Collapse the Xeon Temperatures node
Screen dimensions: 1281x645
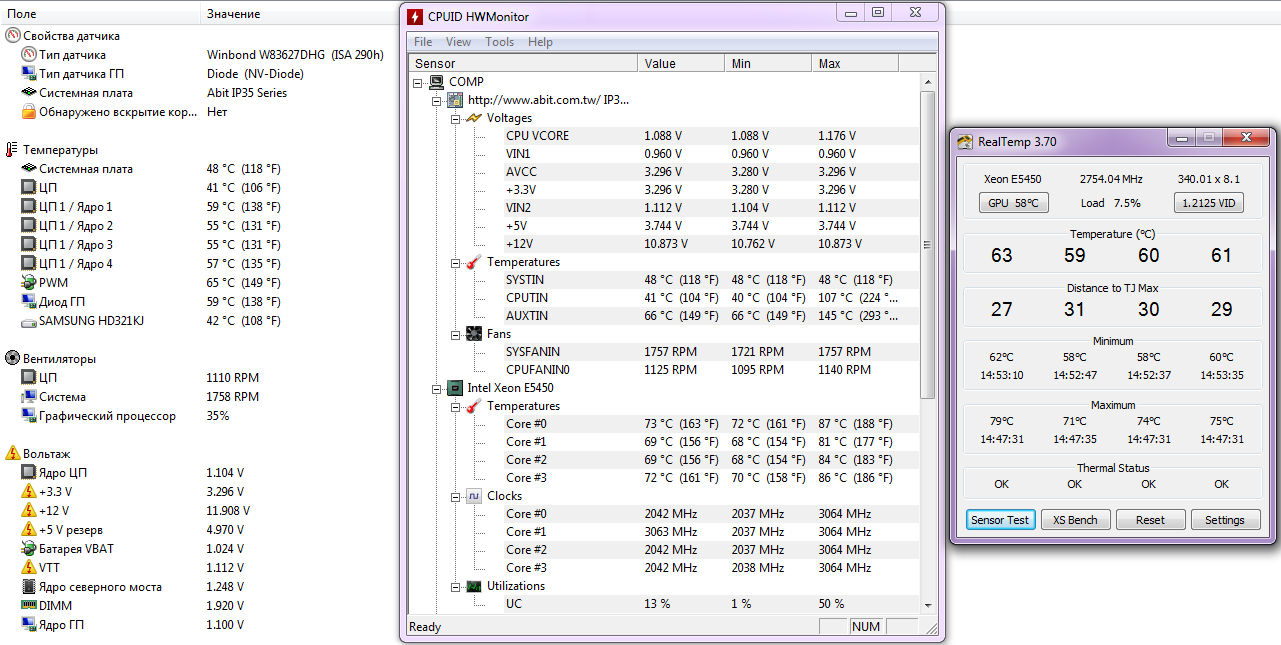(x=453, y=406)
